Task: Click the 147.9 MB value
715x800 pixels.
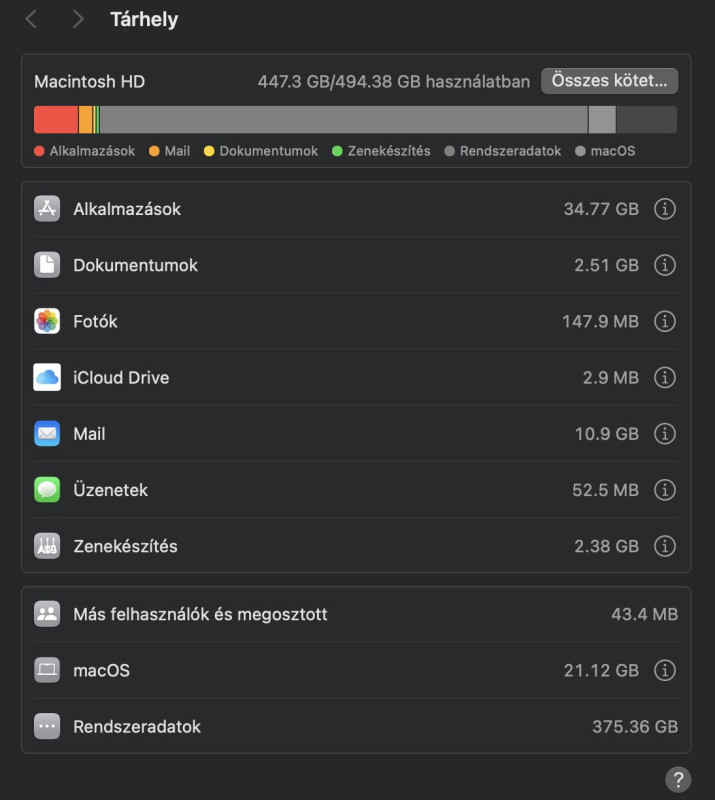Action: click(600, 321)
